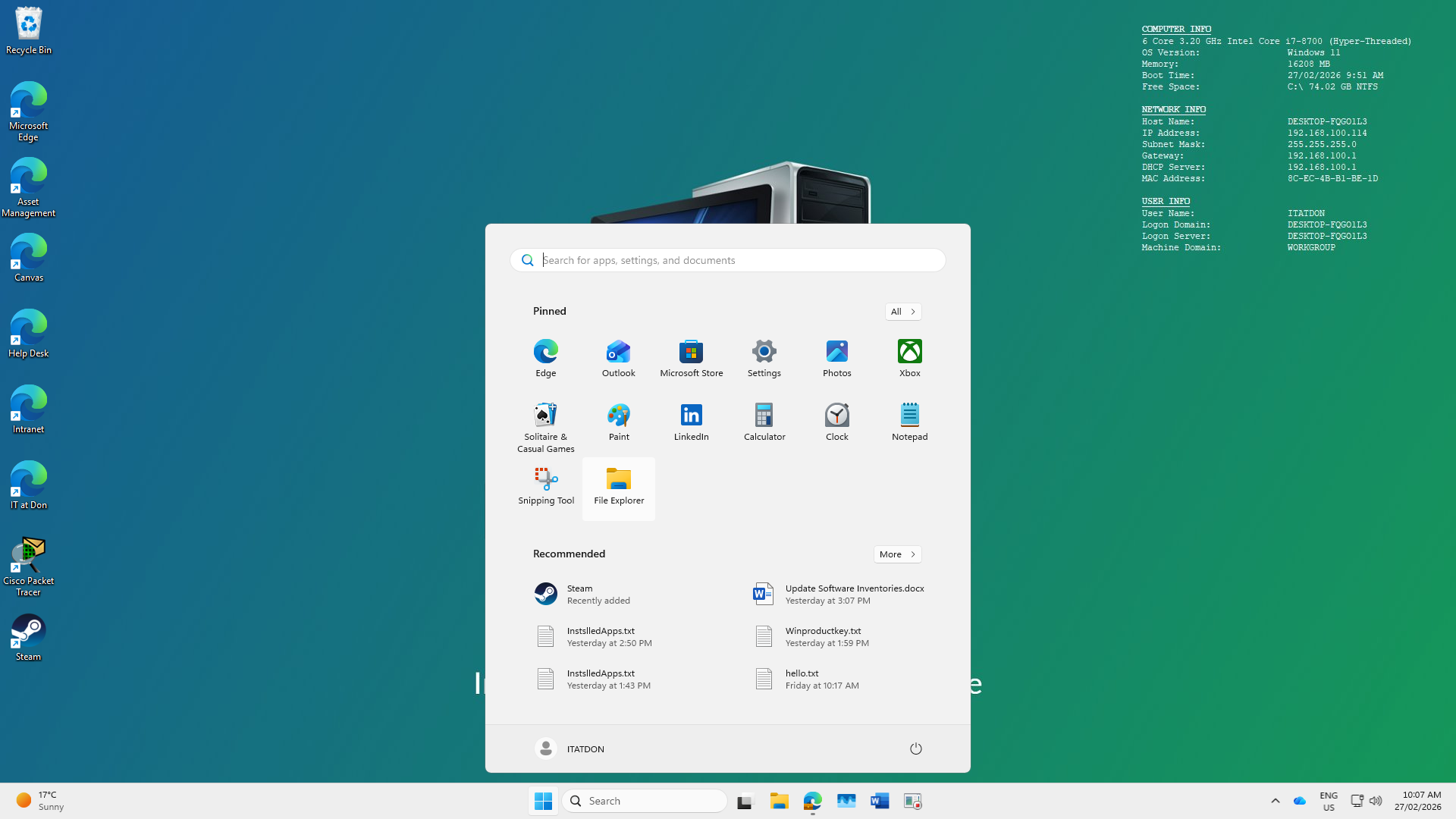The image size is (1456, 819).
Task: Open the Paint app icon
Action: (x=619, y=422)
